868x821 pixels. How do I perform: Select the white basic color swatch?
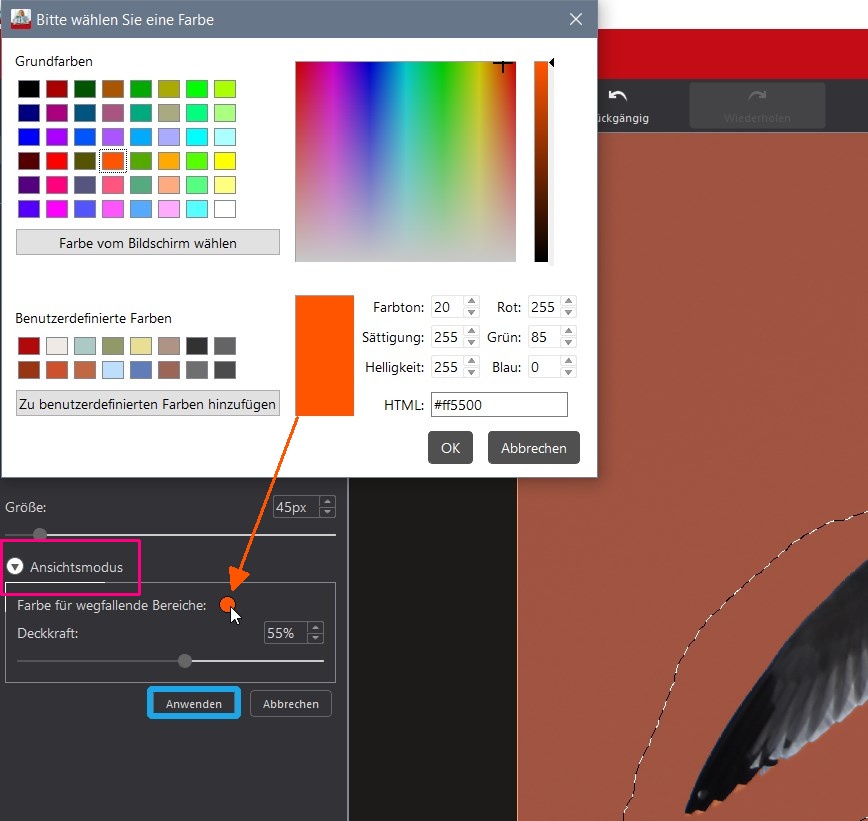225,209
